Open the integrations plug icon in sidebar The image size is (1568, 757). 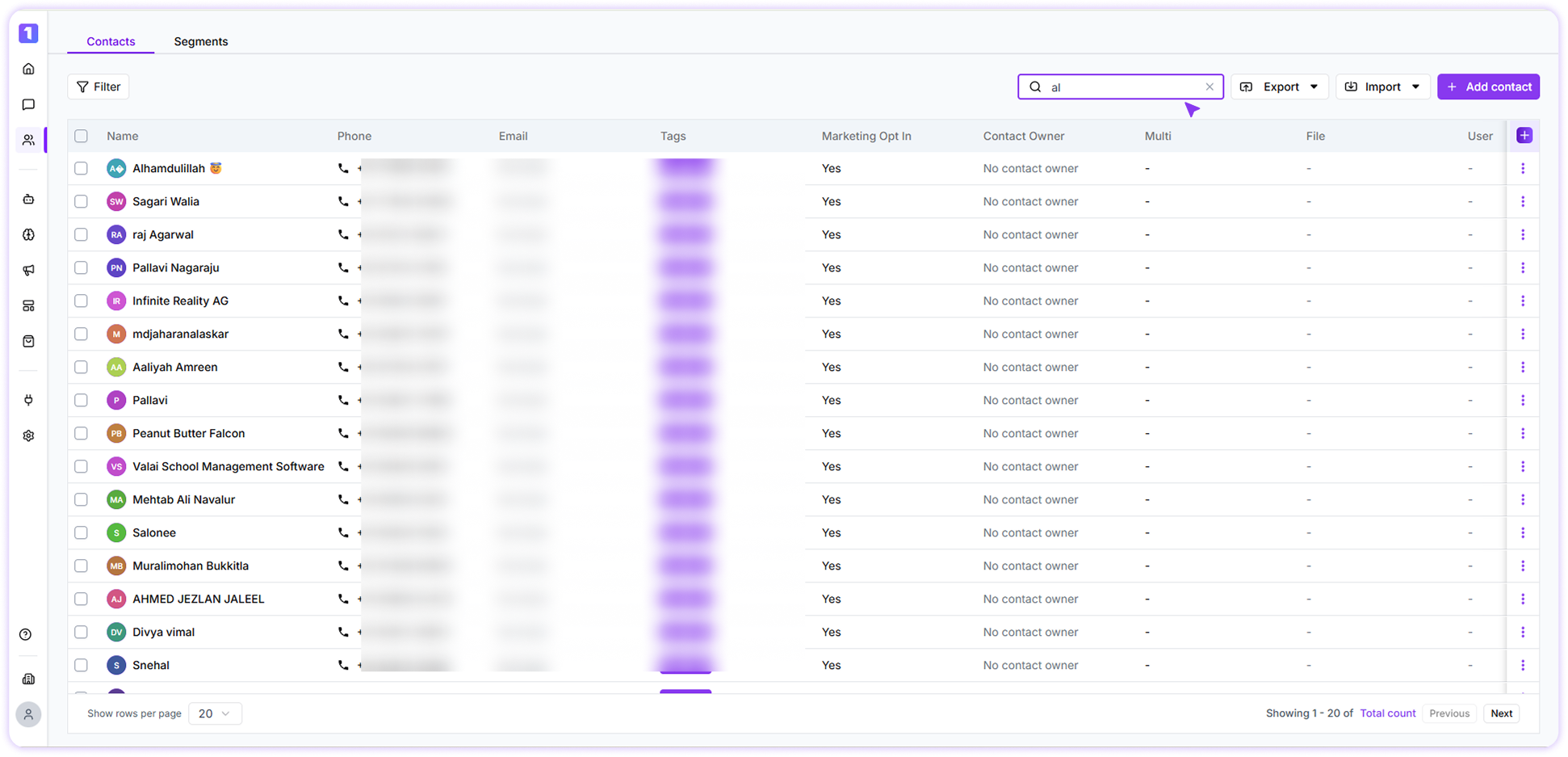pos(28,399)
